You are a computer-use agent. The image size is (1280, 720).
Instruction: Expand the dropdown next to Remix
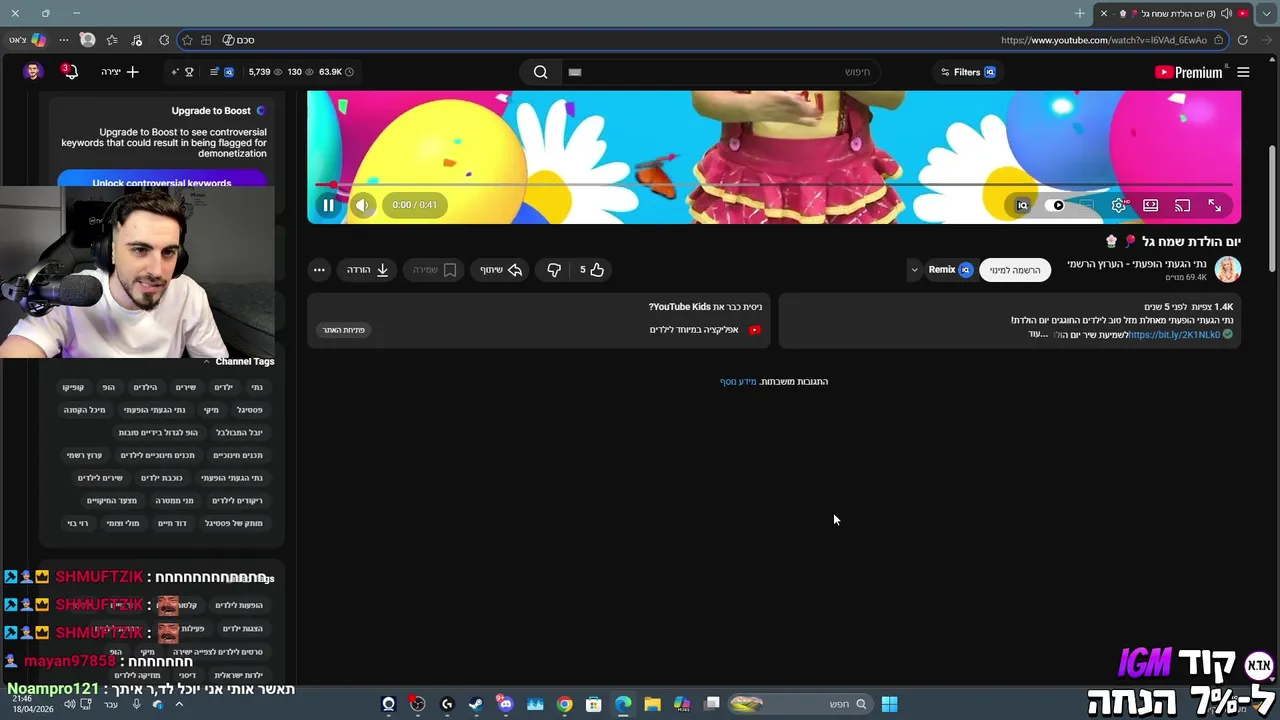point(913,270)
